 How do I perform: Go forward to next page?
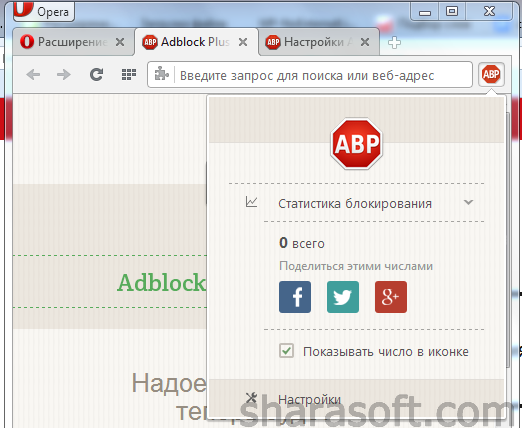pyautogui.click(x=64, y=74)
